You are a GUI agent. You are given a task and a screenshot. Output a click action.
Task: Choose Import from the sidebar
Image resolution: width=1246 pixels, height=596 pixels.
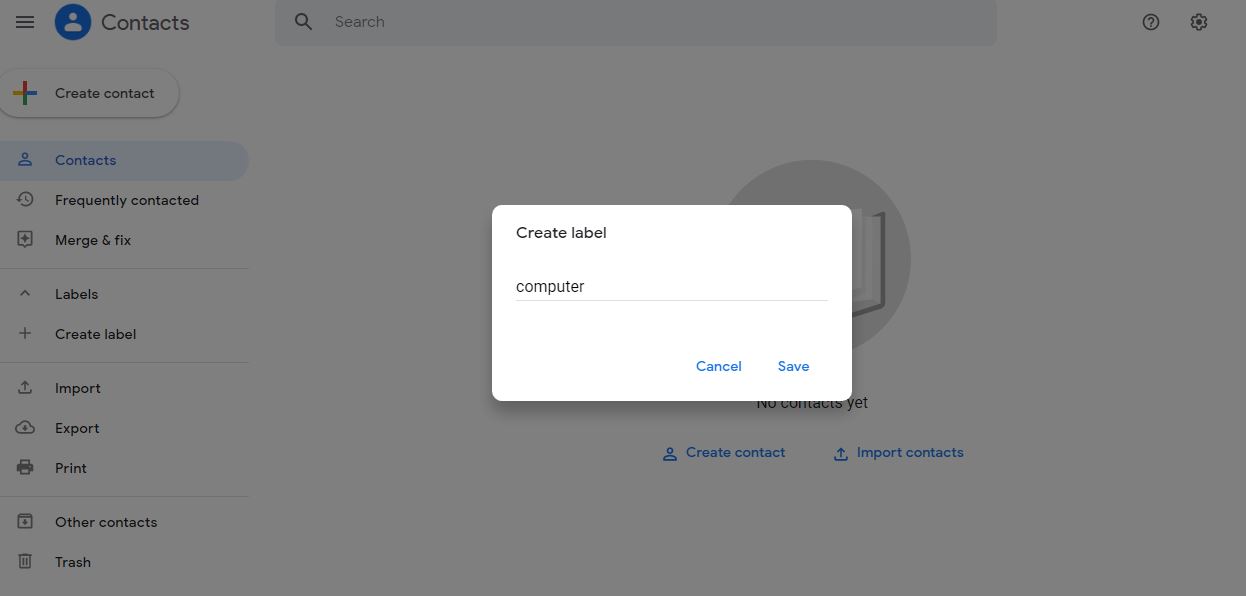point(124,388)
